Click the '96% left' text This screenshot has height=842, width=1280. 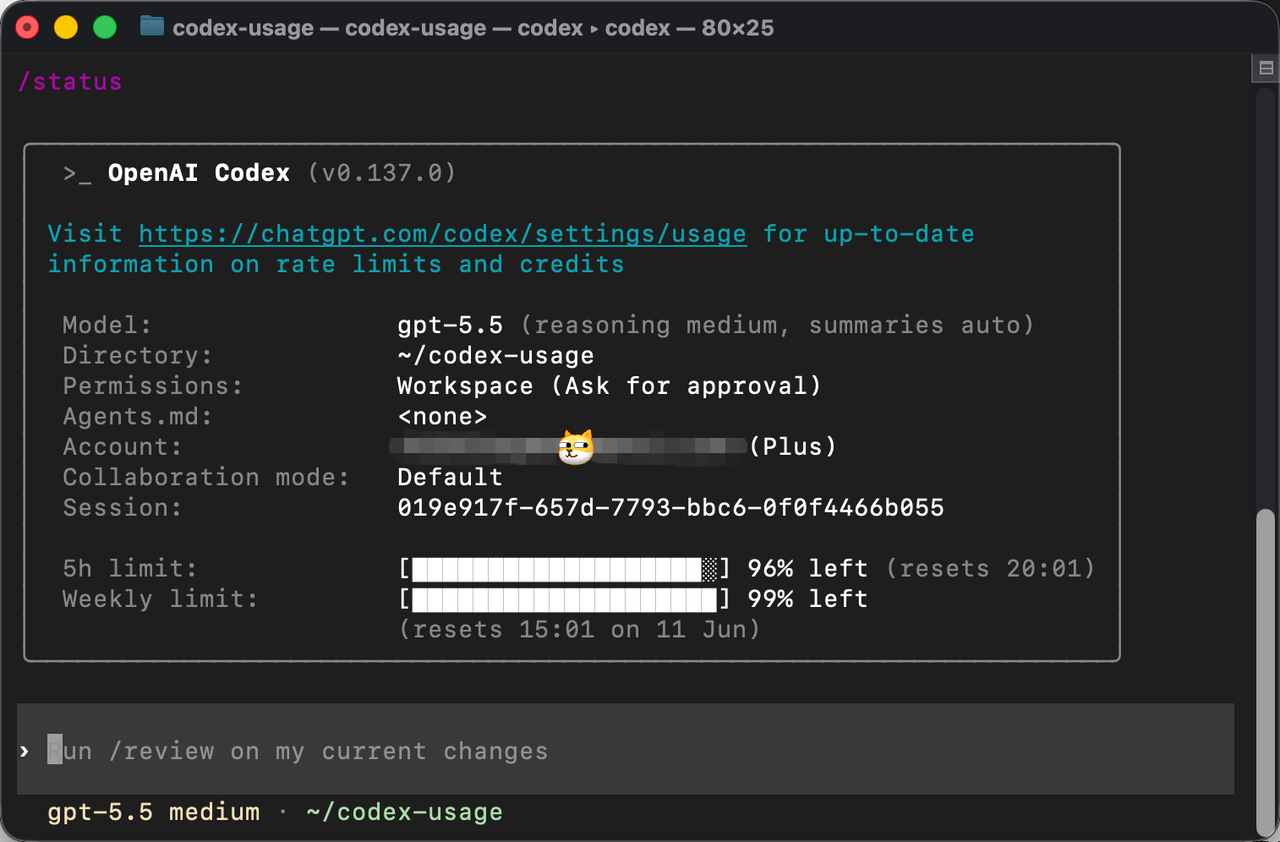click(x=807, y=569)
